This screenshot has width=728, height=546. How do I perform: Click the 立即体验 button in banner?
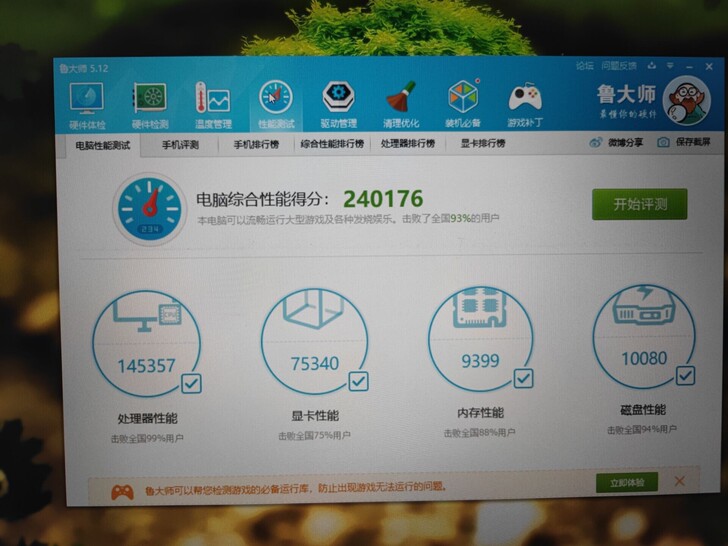coord(627,483)
